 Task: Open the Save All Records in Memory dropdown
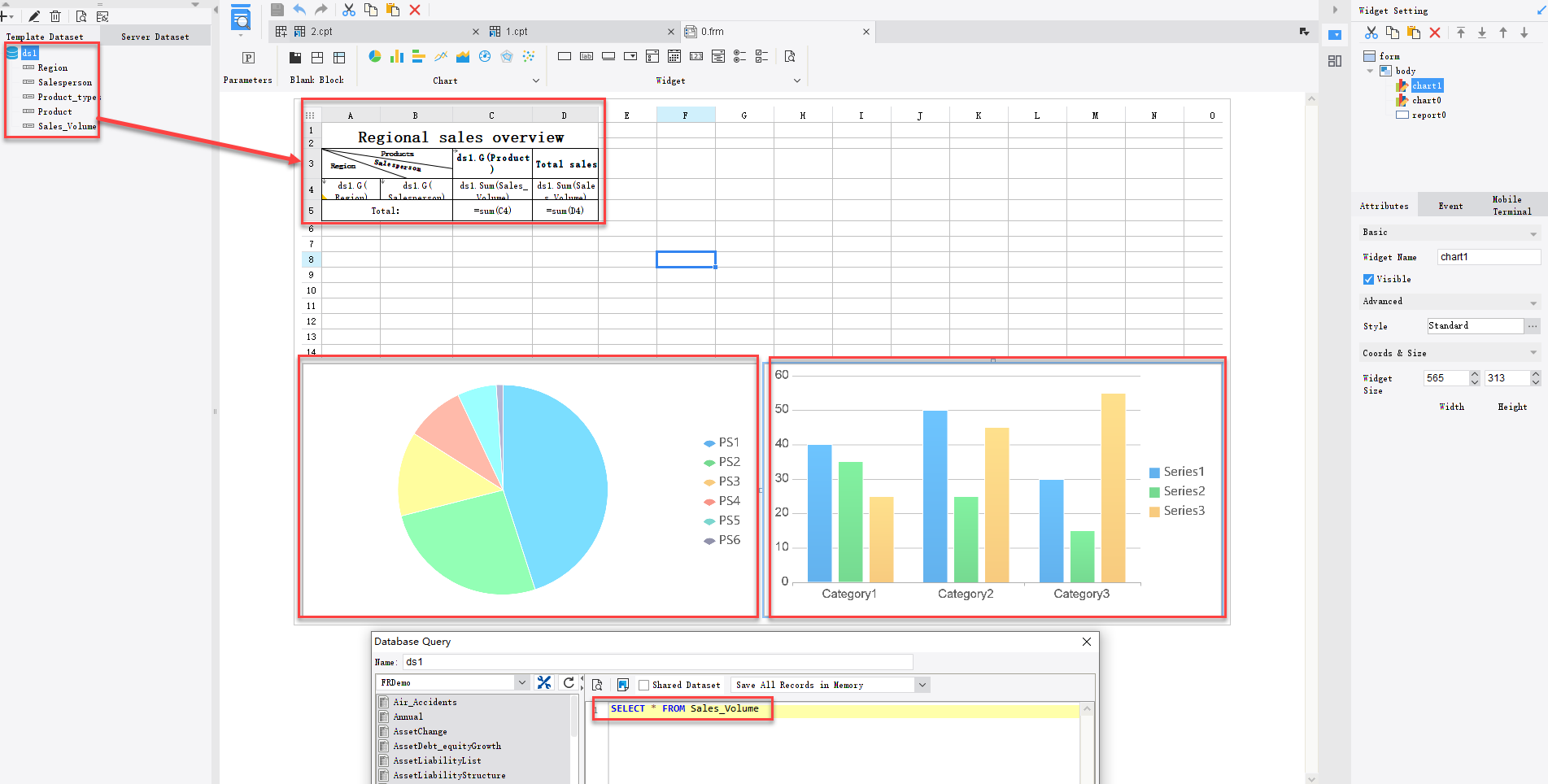pos(922,684)
